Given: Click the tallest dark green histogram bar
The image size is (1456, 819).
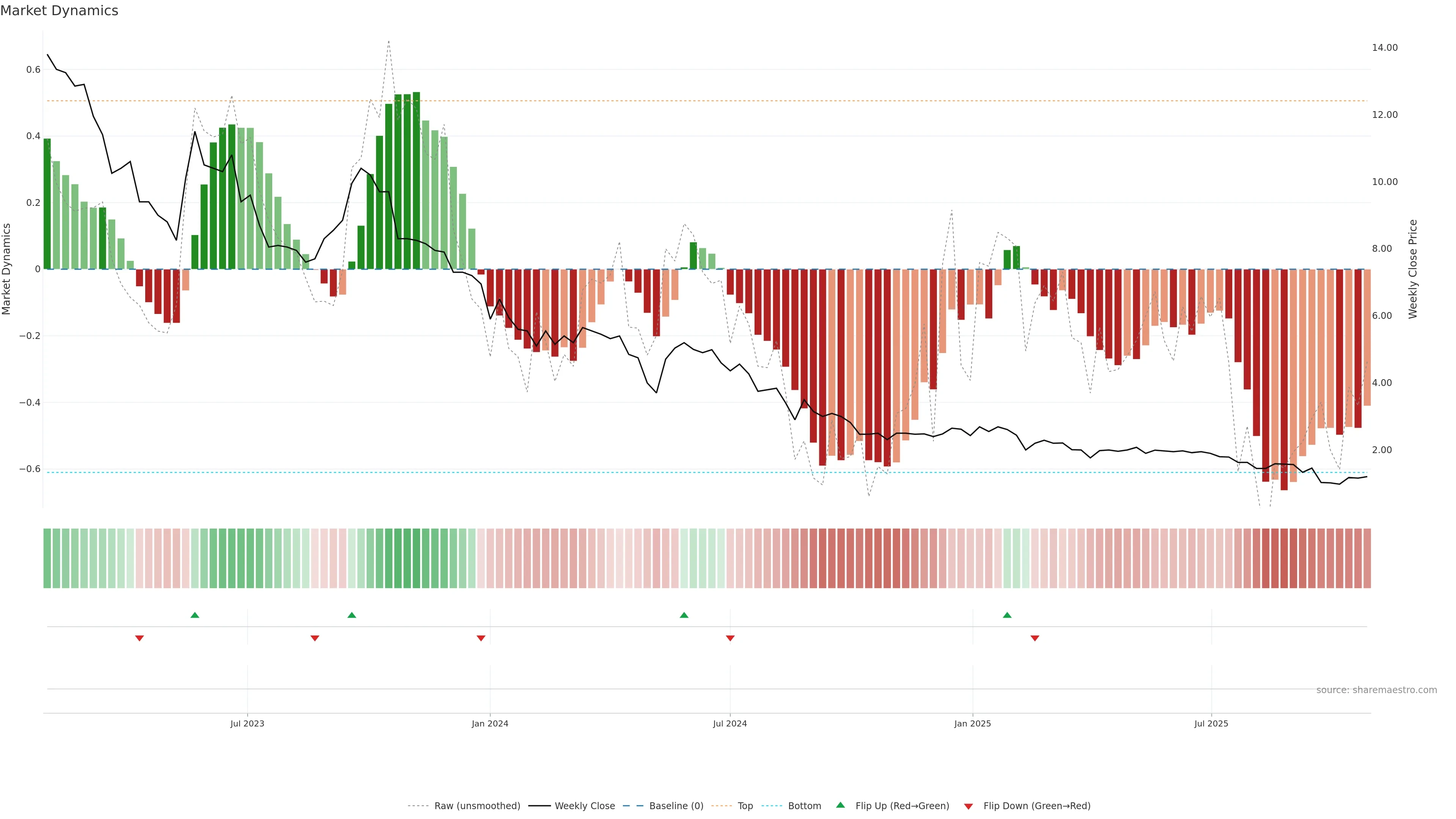Looking at the screenshot, I should point(417,181).
